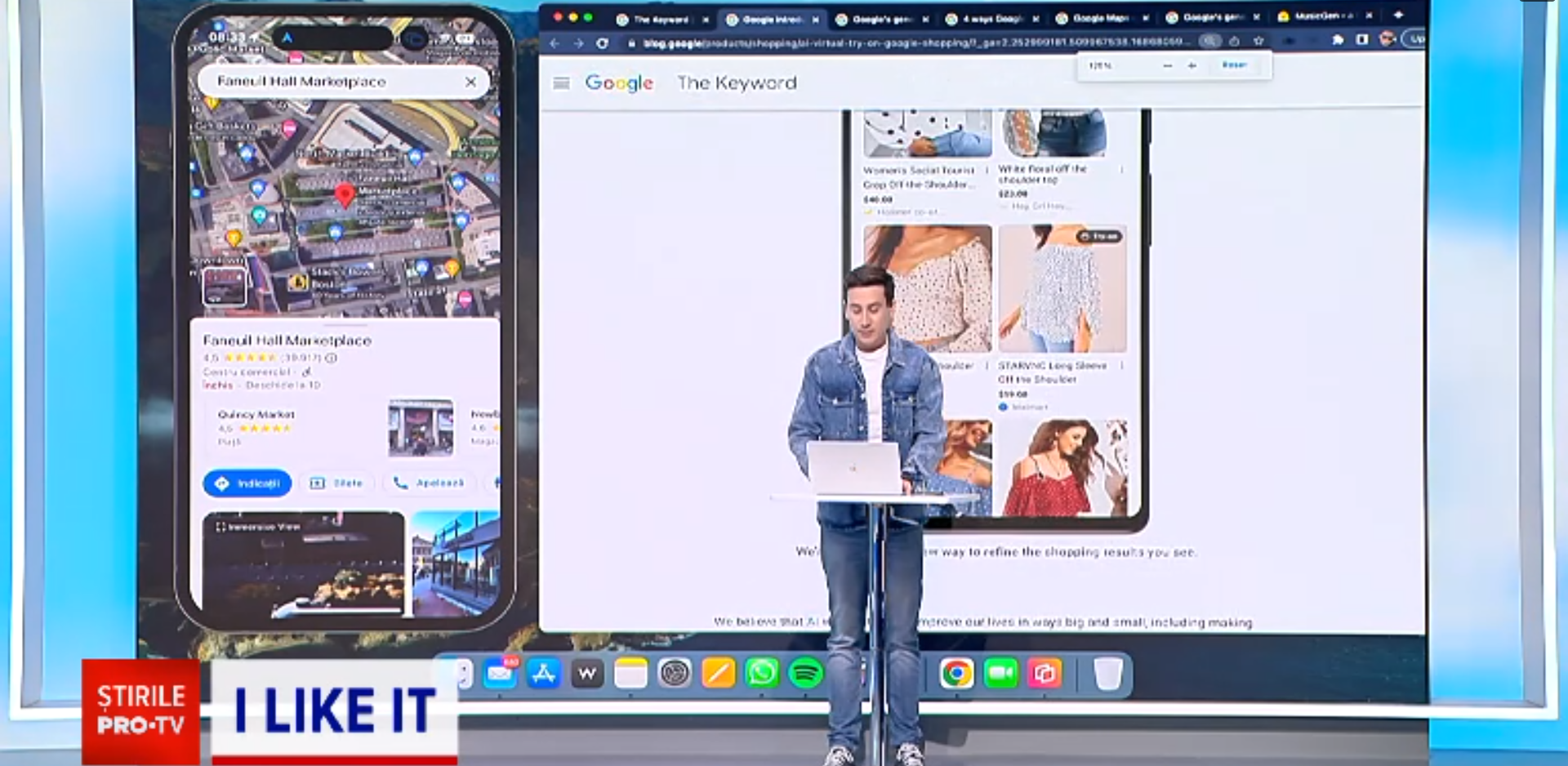The width and height of the screenshot is (1568, 766).
Task: Open the App Store from the dock
Action: tap(544, 673)
